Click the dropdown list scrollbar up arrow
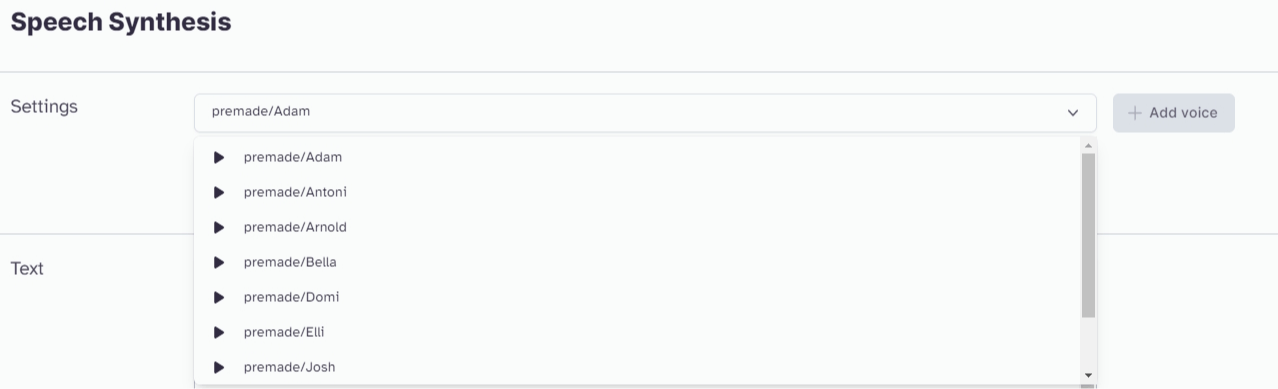This screenshot has width=1278, height=389. point(1089,146)
